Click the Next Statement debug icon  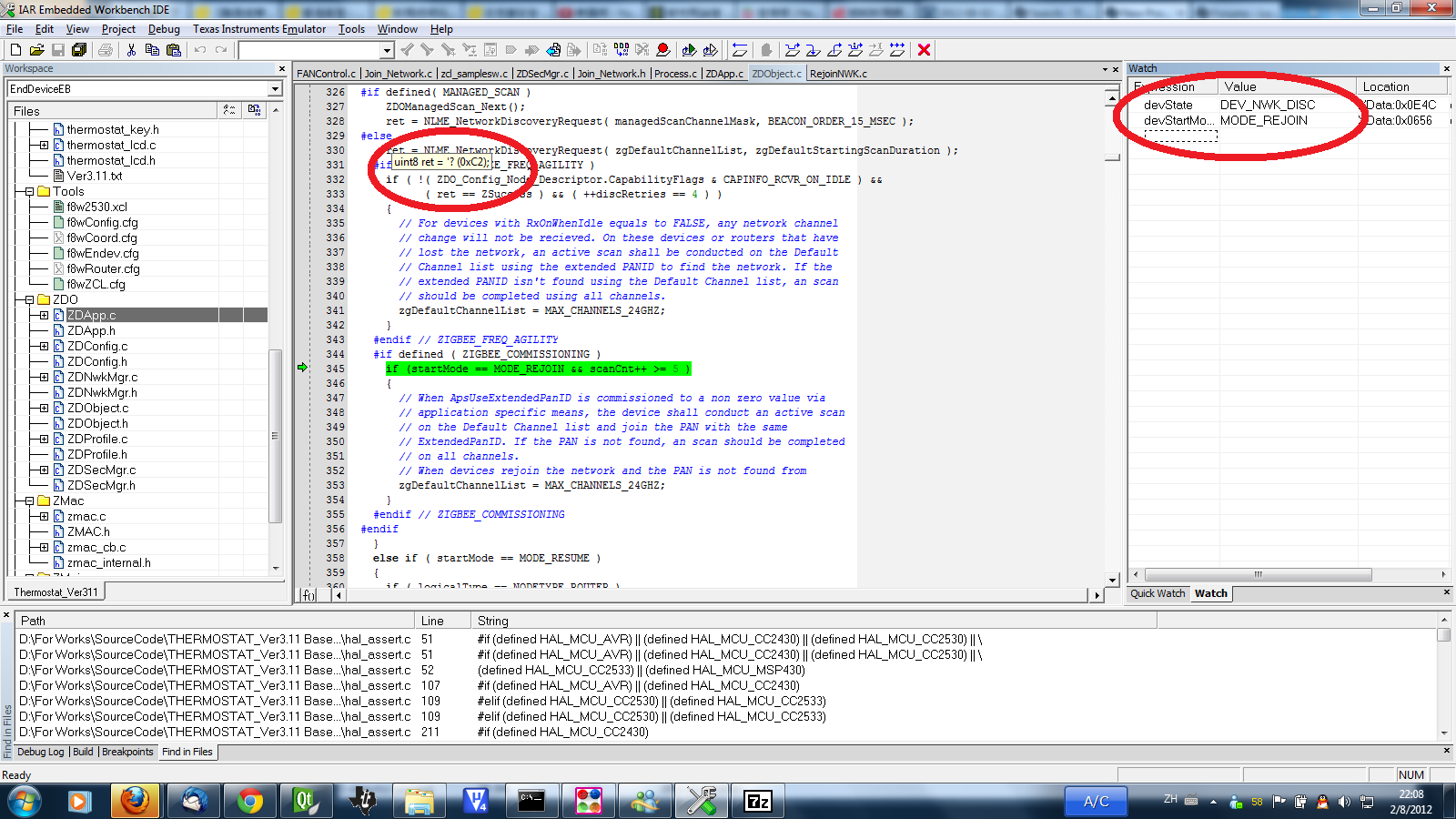tap(855, 50)
